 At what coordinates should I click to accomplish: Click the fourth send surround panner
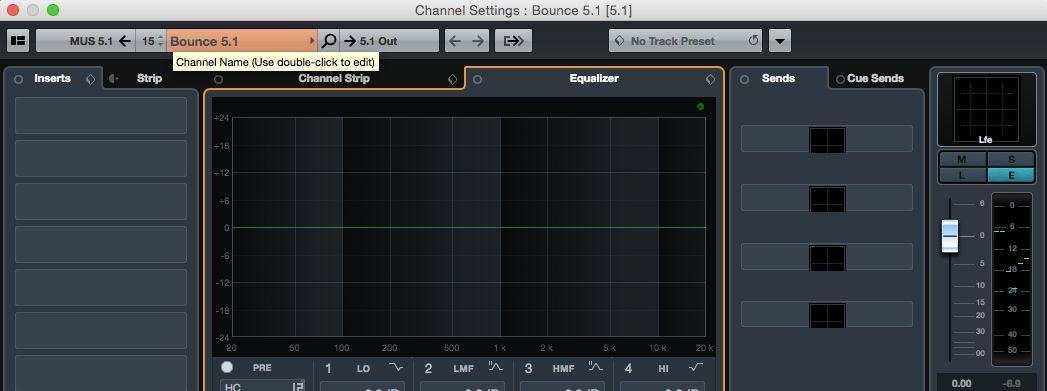(x=827, y=316)
